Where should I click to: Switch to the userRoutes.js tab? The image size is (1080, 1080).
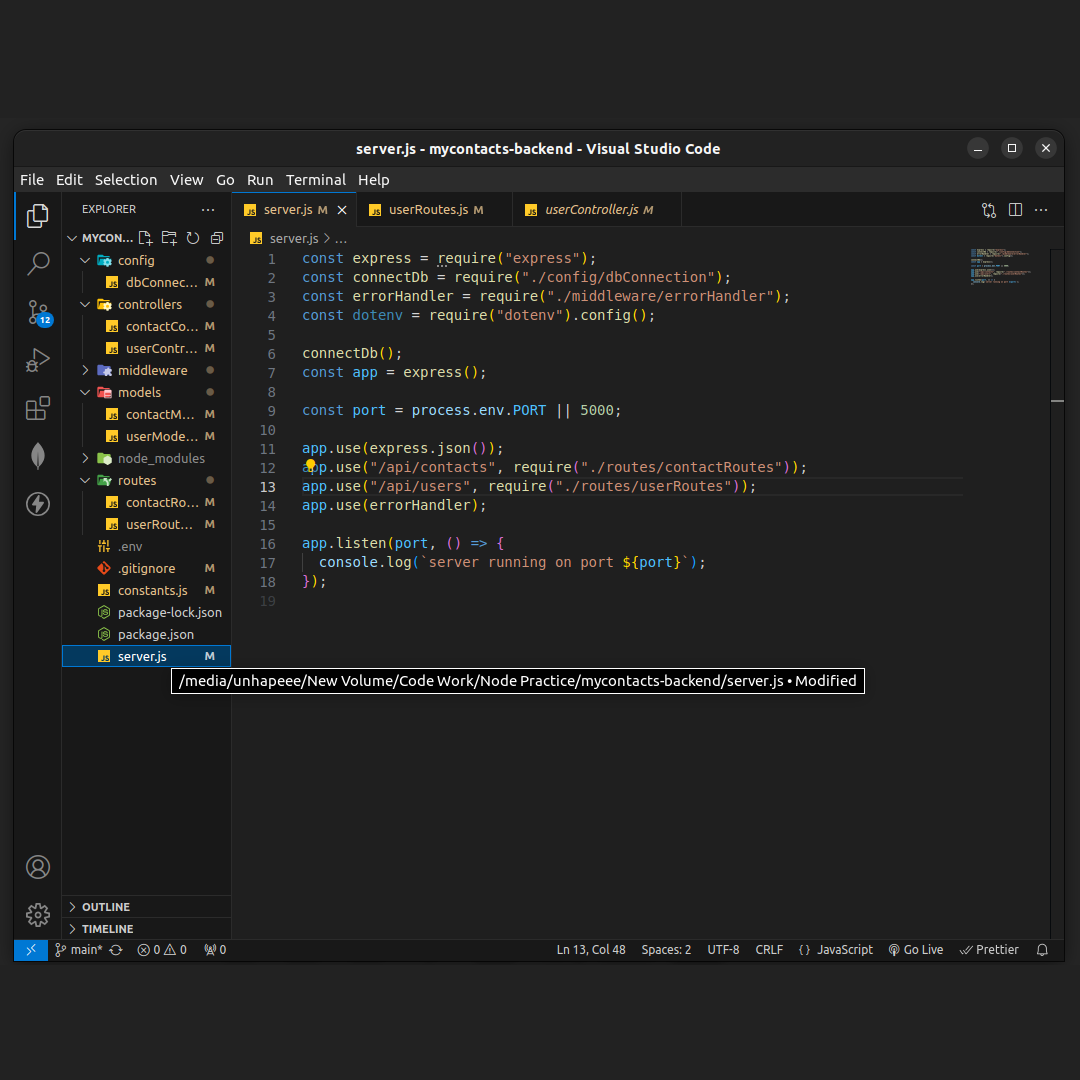[435, 210]
